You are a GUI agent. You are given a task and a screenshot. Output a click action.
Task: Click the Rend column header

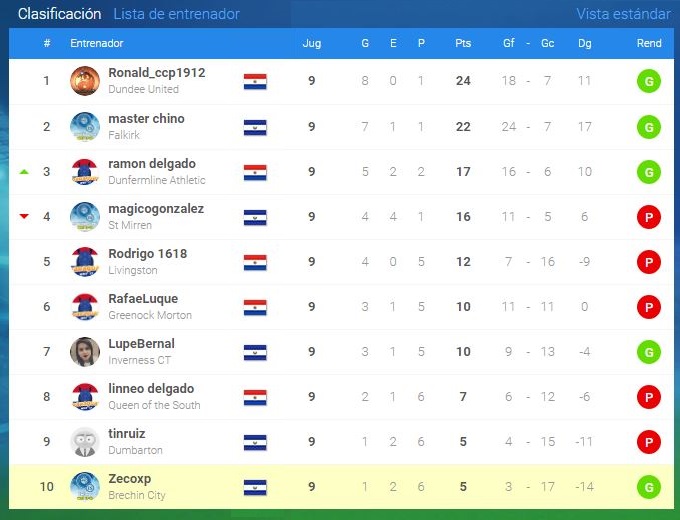coord(649,43)
